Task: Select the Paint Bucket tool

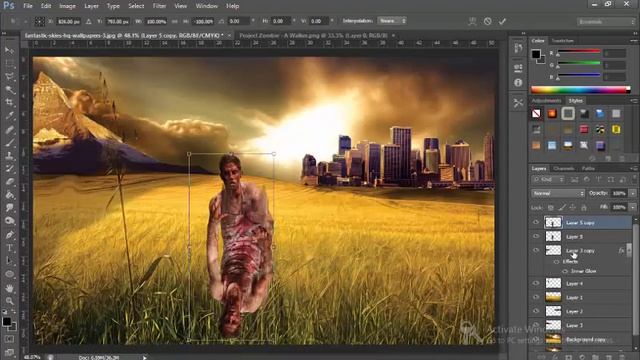Action: point(9,195)
